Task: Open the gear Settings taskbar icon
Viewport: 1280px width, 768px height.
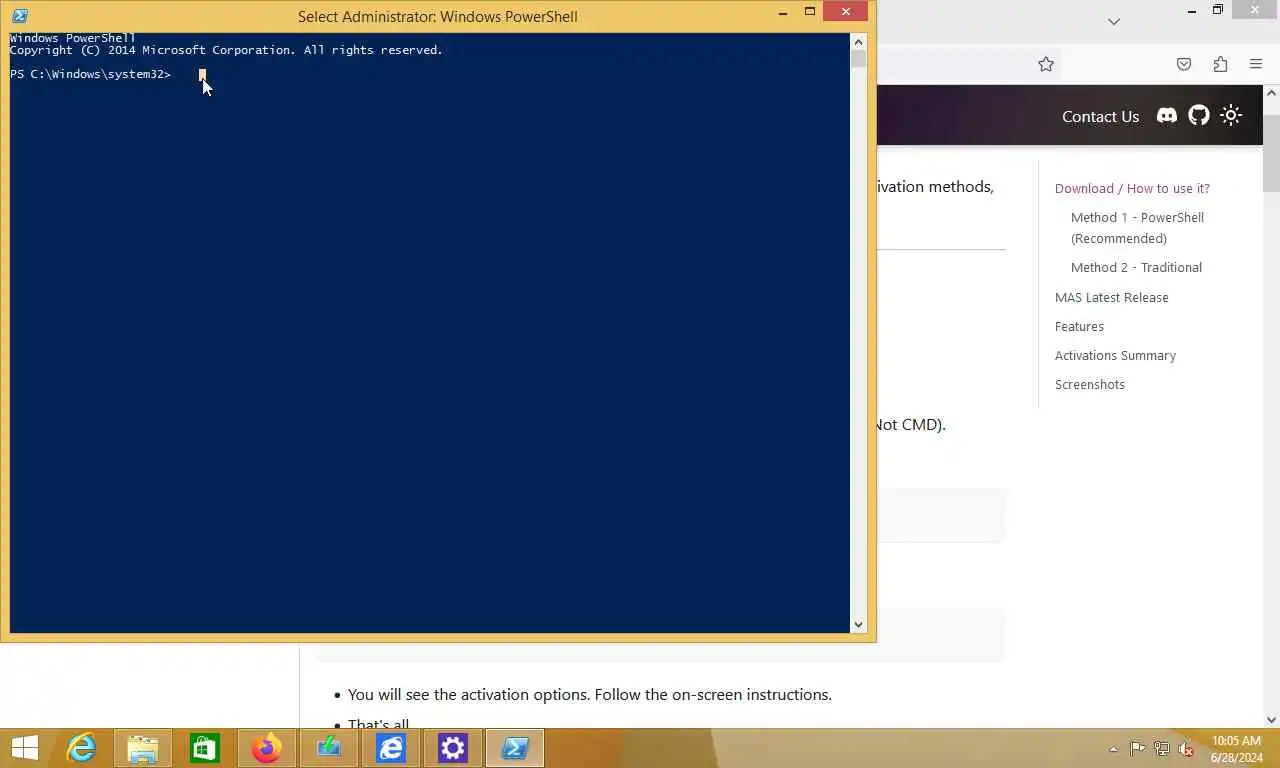Action: 453,748
